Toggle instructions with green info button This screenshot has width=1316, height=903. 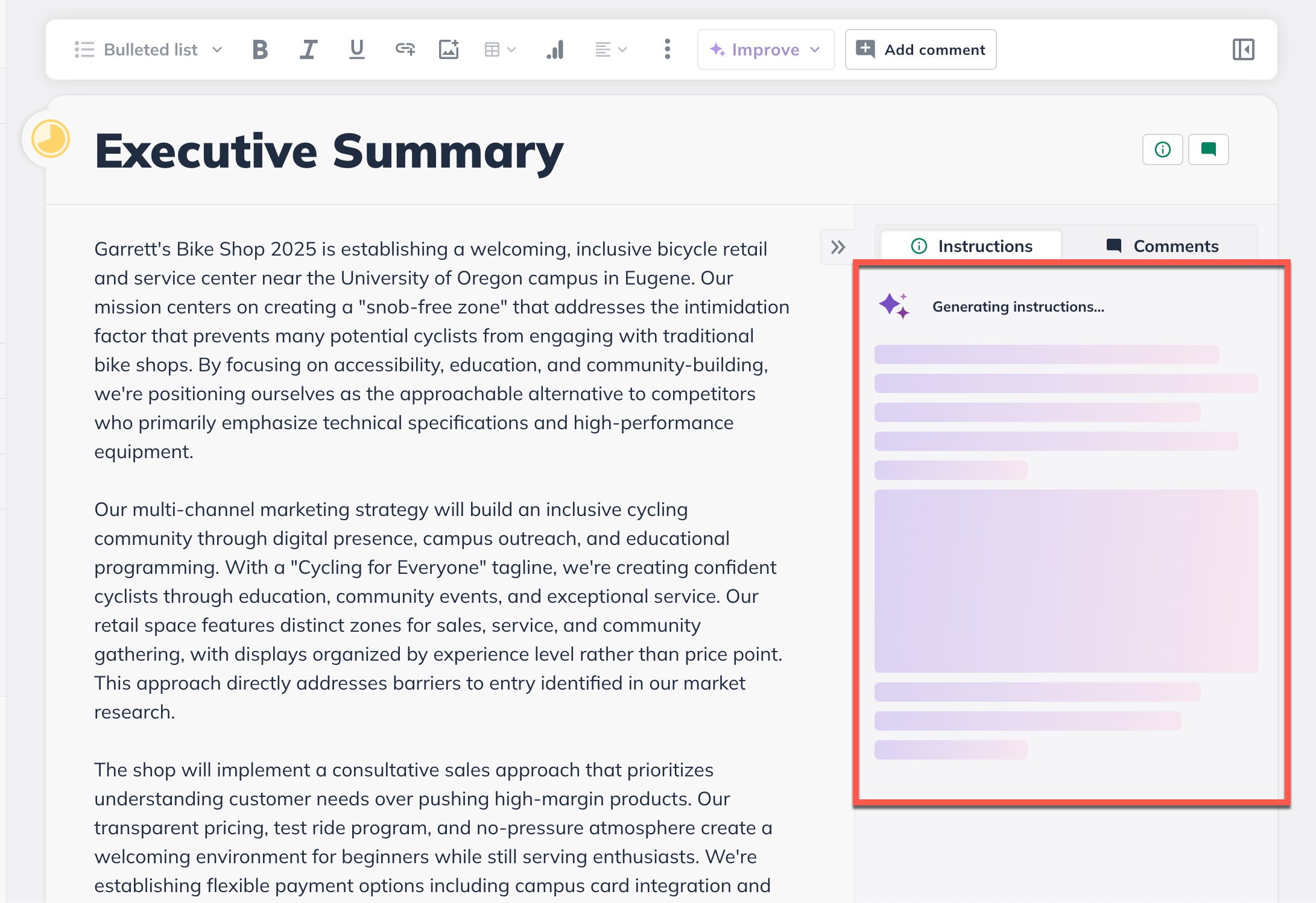[x=1162, y=149]
